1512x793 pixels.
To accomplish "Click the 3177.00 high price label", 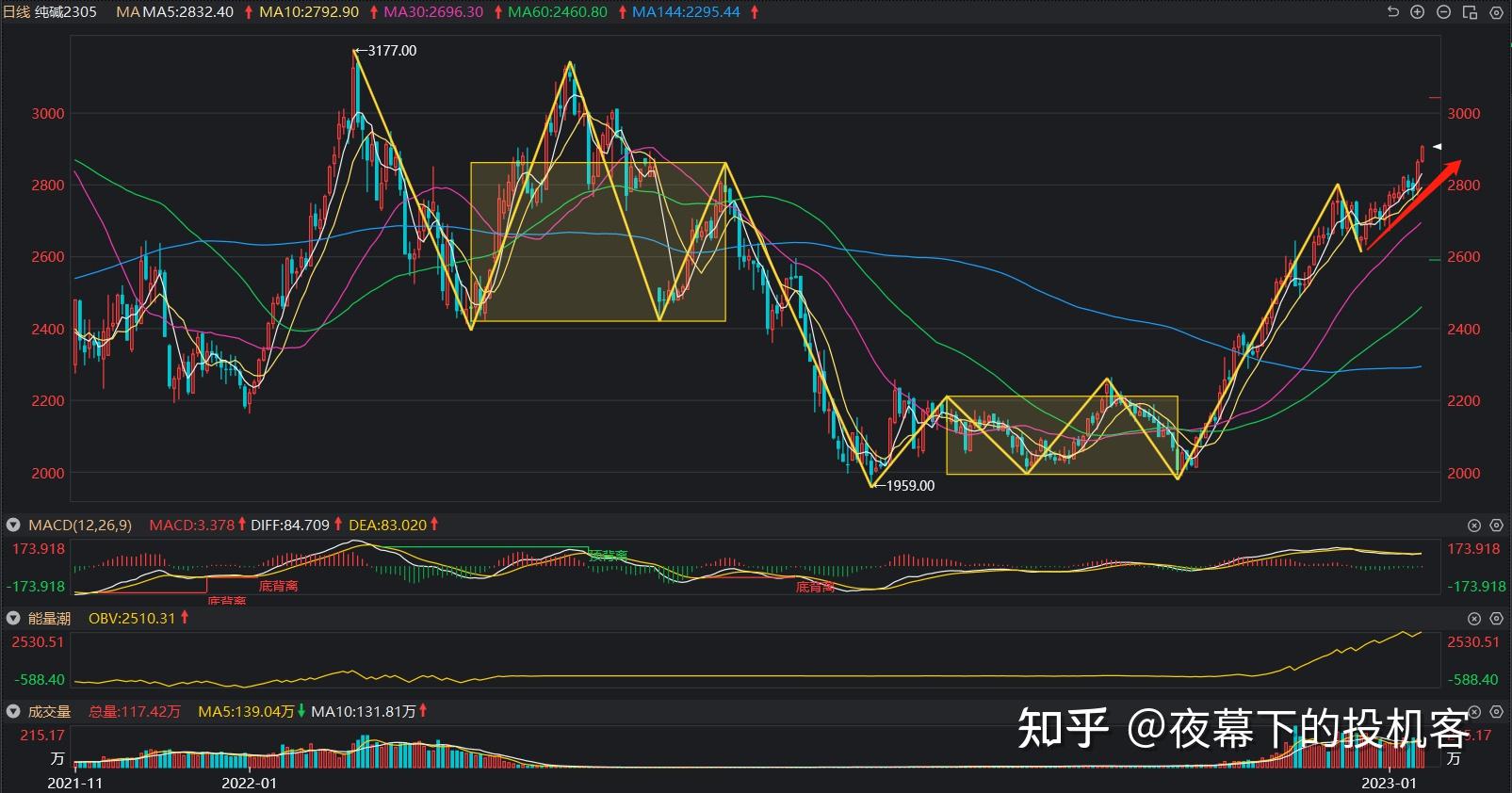I will coord(392,51).
